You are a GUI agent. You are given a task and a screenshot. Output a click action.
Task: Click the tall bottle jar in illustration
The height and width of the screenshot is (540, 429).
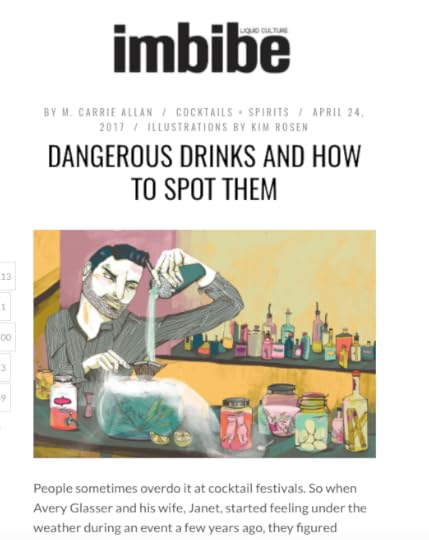(x=356, y=412)
